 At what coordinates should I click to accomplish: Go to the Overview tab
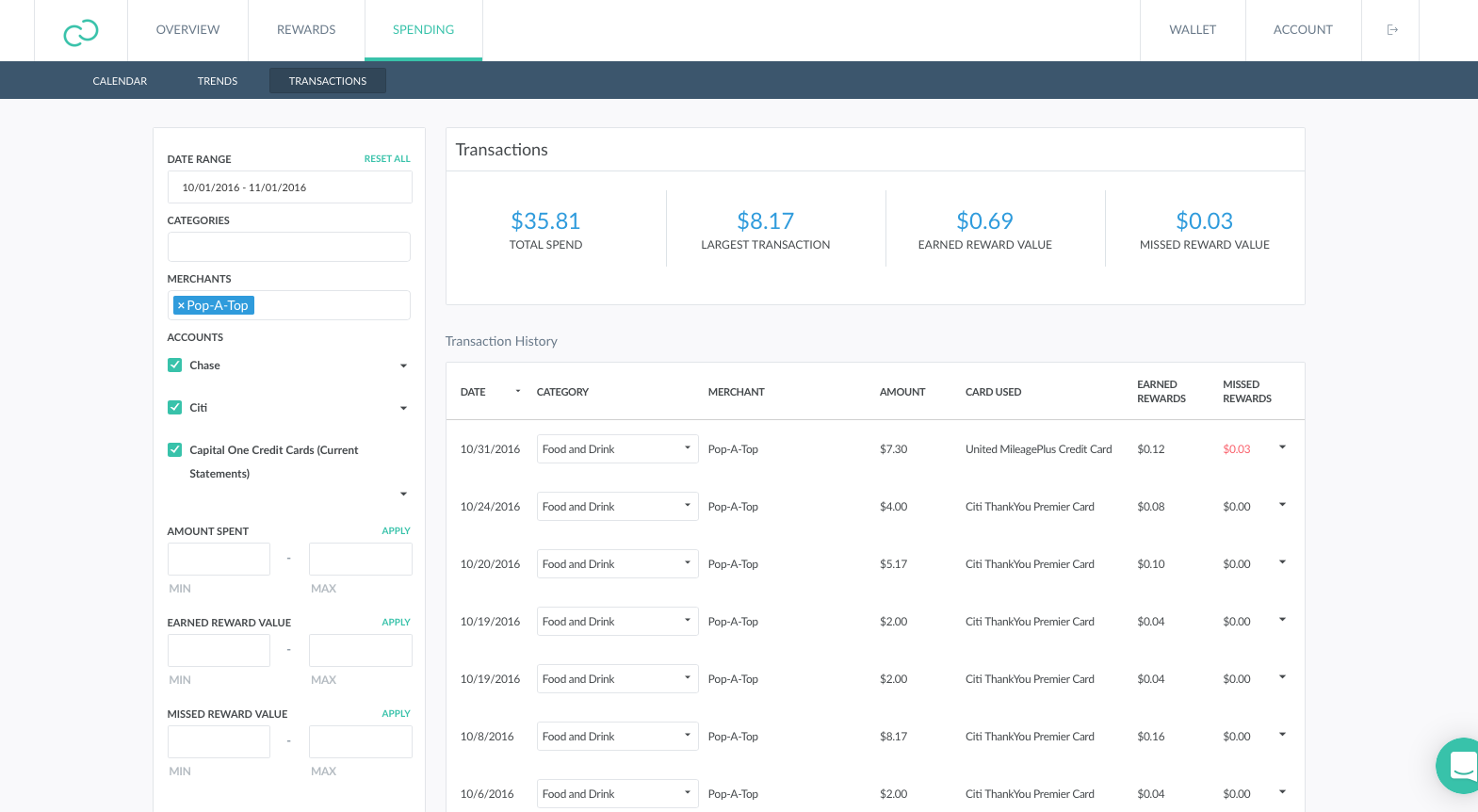pos(187,30)
